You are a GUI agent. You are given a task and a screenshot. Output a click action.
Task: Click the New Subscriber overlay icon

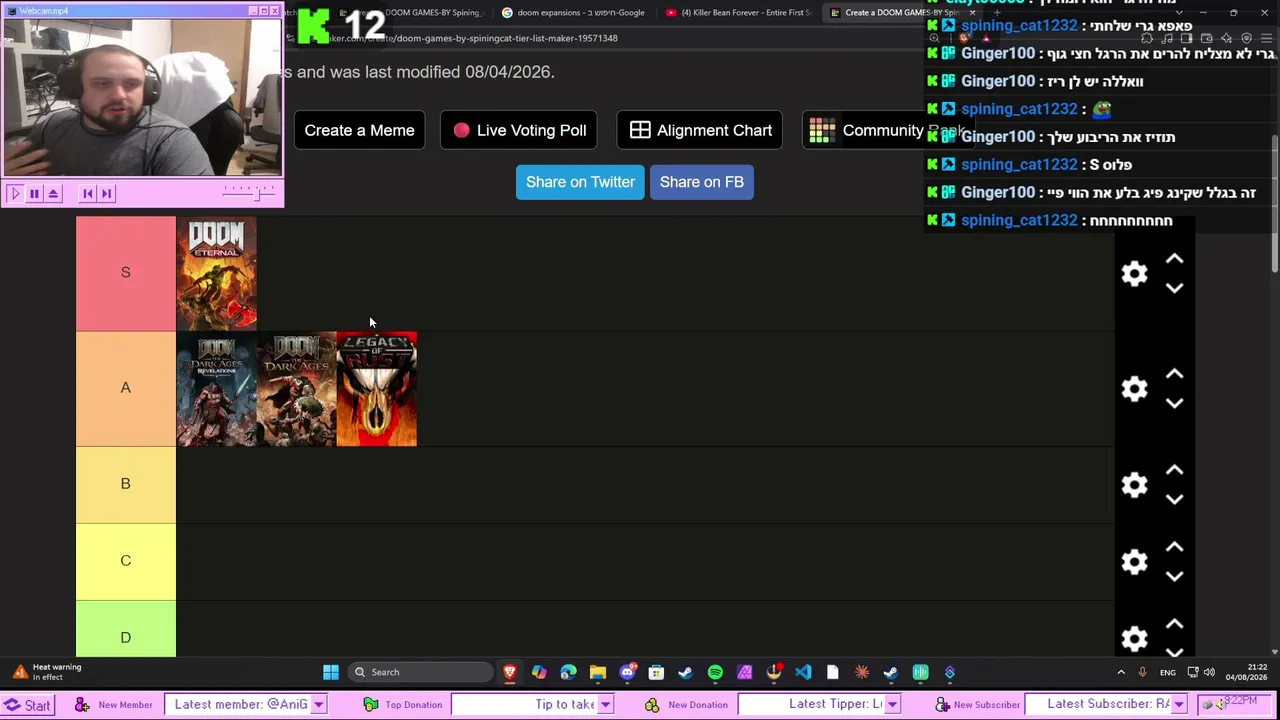(942, 705)
